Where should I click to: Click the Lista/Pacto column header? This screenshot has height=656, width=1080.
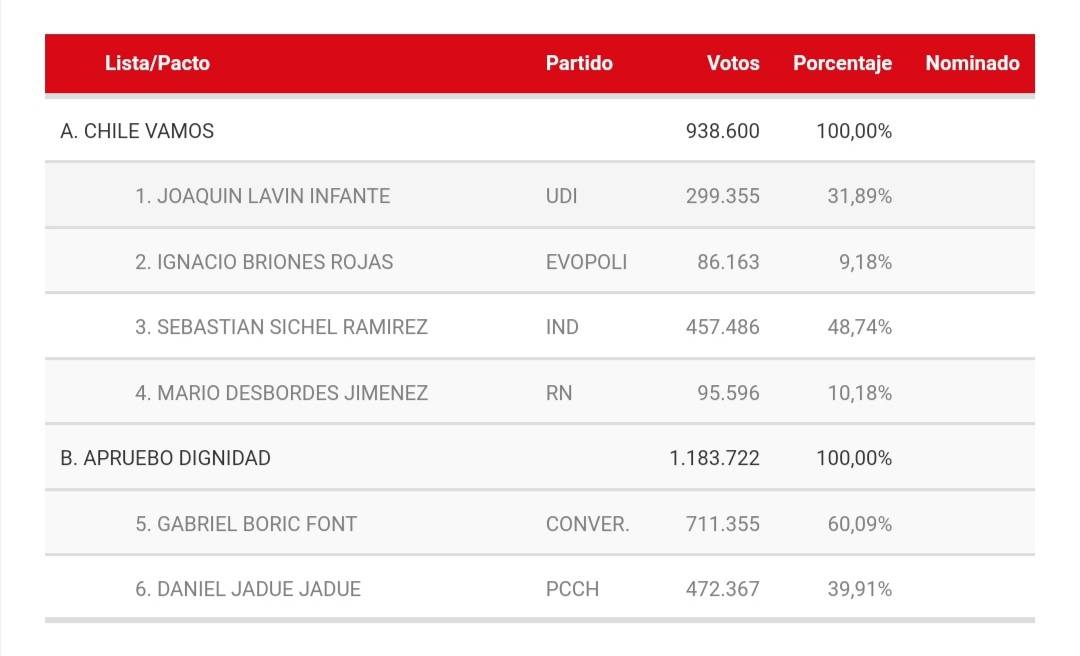157,63
